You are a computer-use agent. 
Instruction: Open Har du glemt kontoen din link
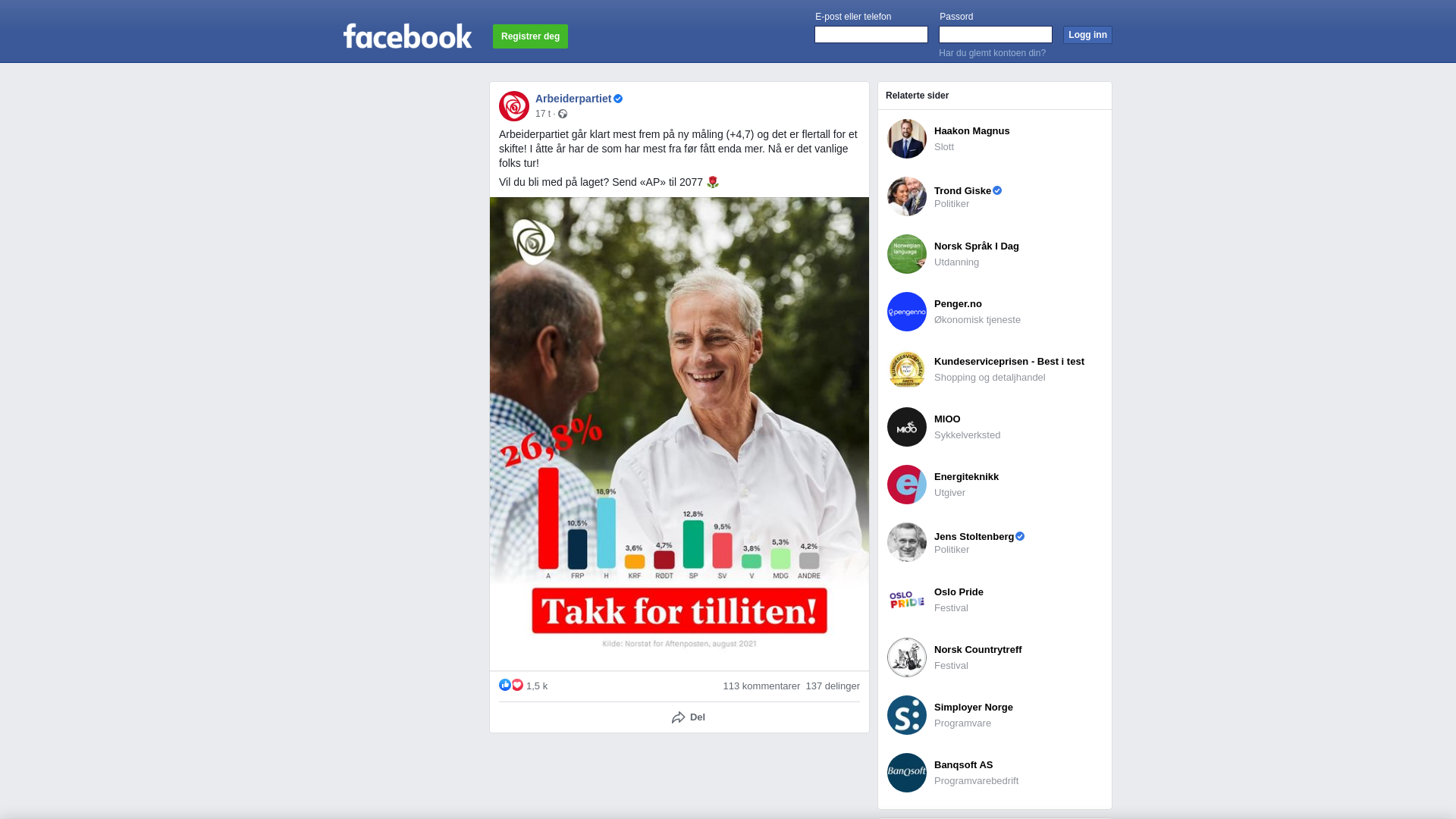(x=992, y=53)
